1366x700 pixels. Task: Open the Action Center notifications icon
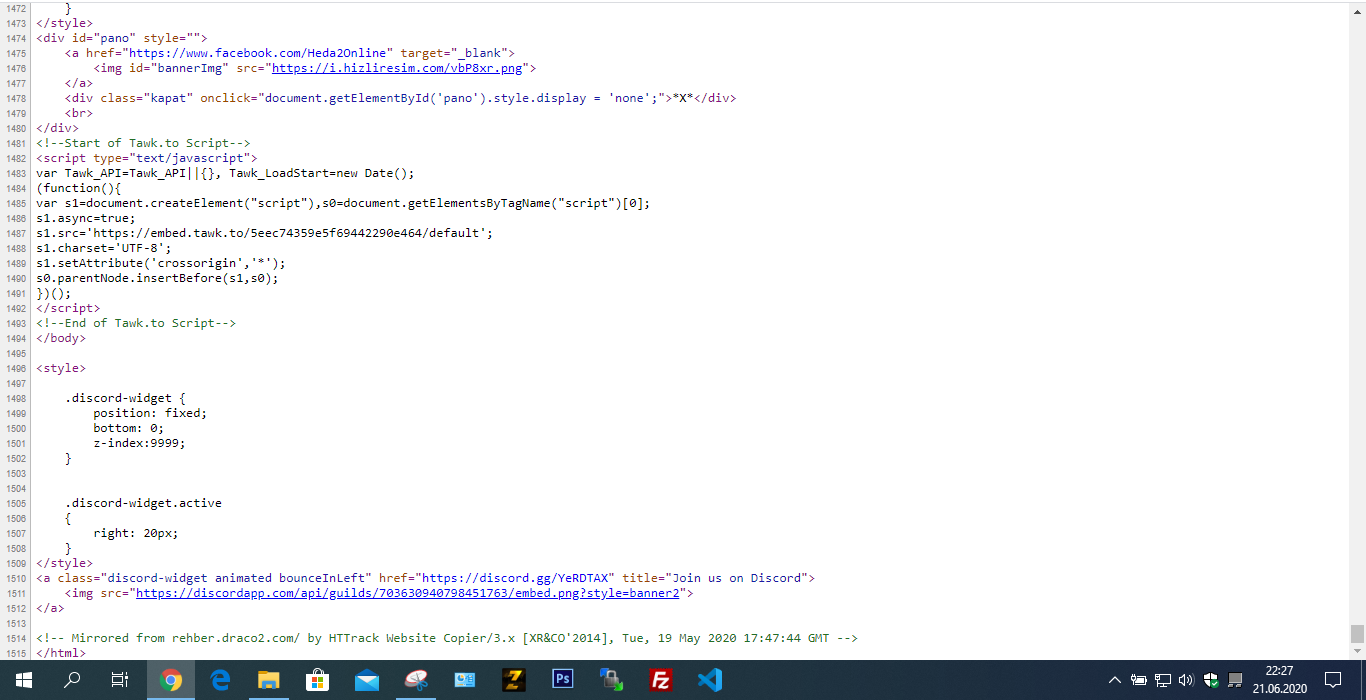tap(1333, 680)
